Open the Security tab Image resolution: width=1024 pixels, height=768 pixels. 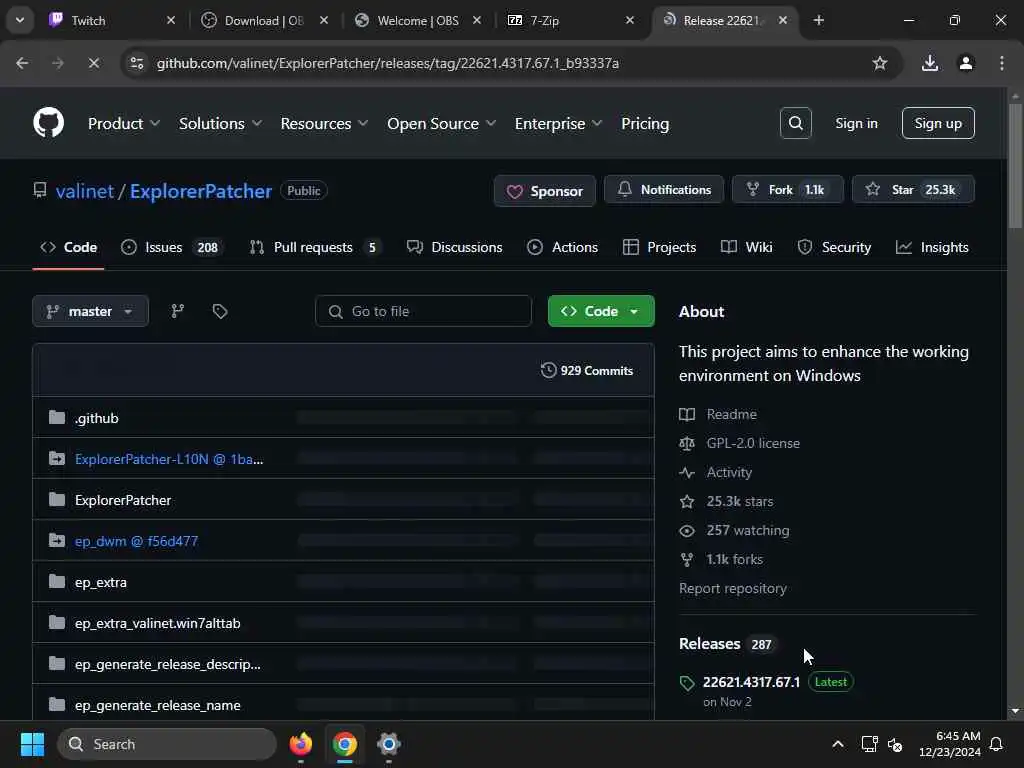(835, 247)
